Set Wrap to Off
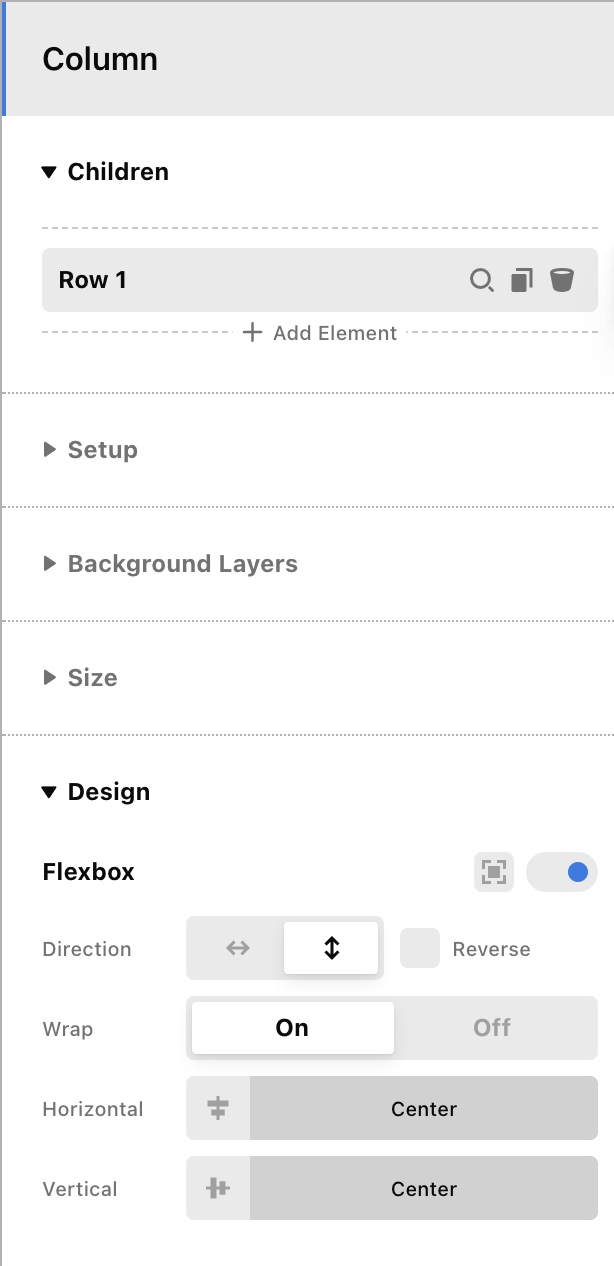614x1266 pixels. tap(492, 1028)
